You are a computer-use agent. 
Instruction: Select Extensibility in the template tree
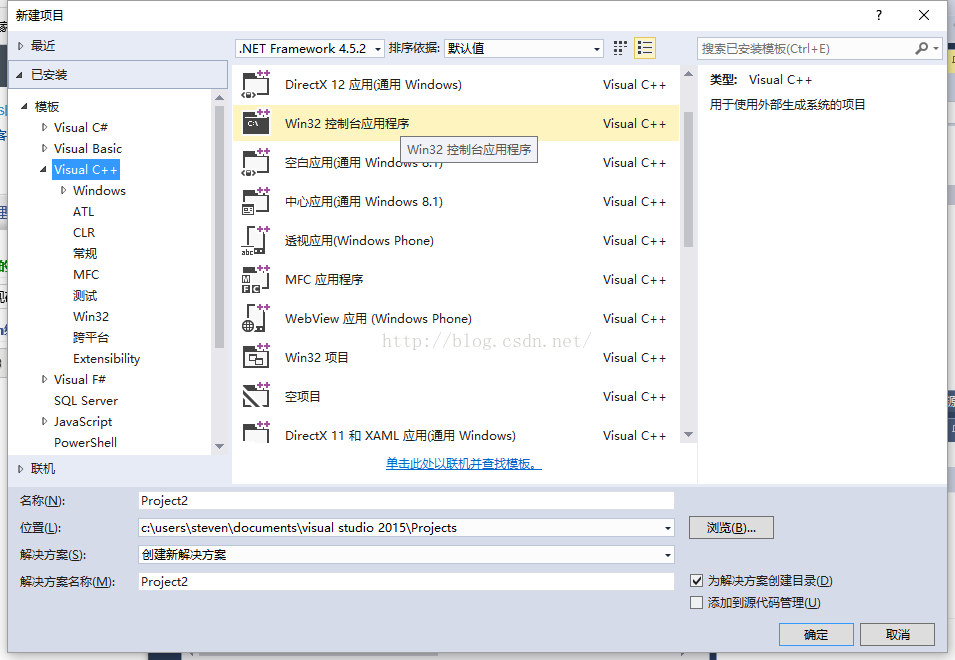[x=107, y=359]
